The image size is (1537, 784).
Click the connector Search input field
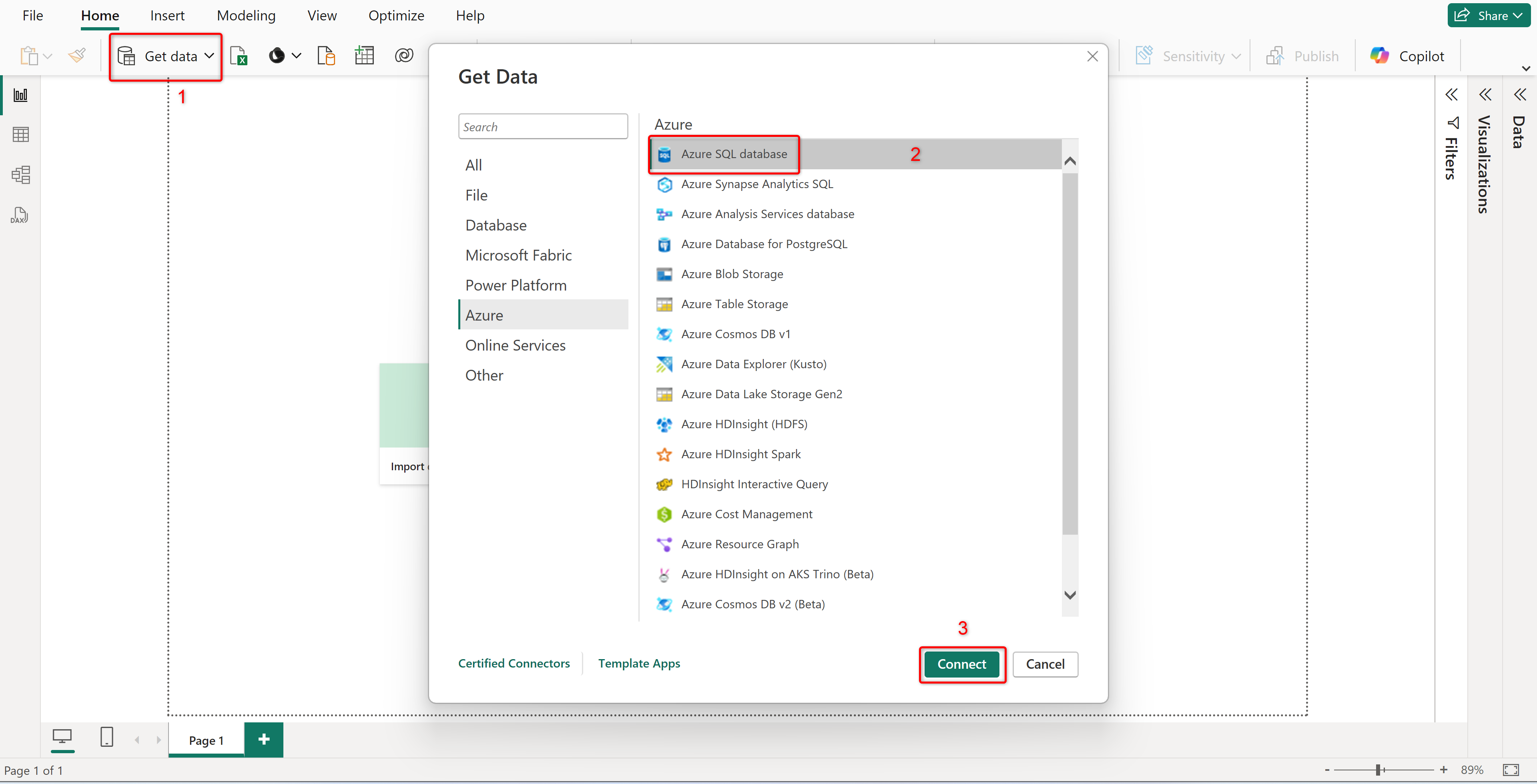coord(542,126)
